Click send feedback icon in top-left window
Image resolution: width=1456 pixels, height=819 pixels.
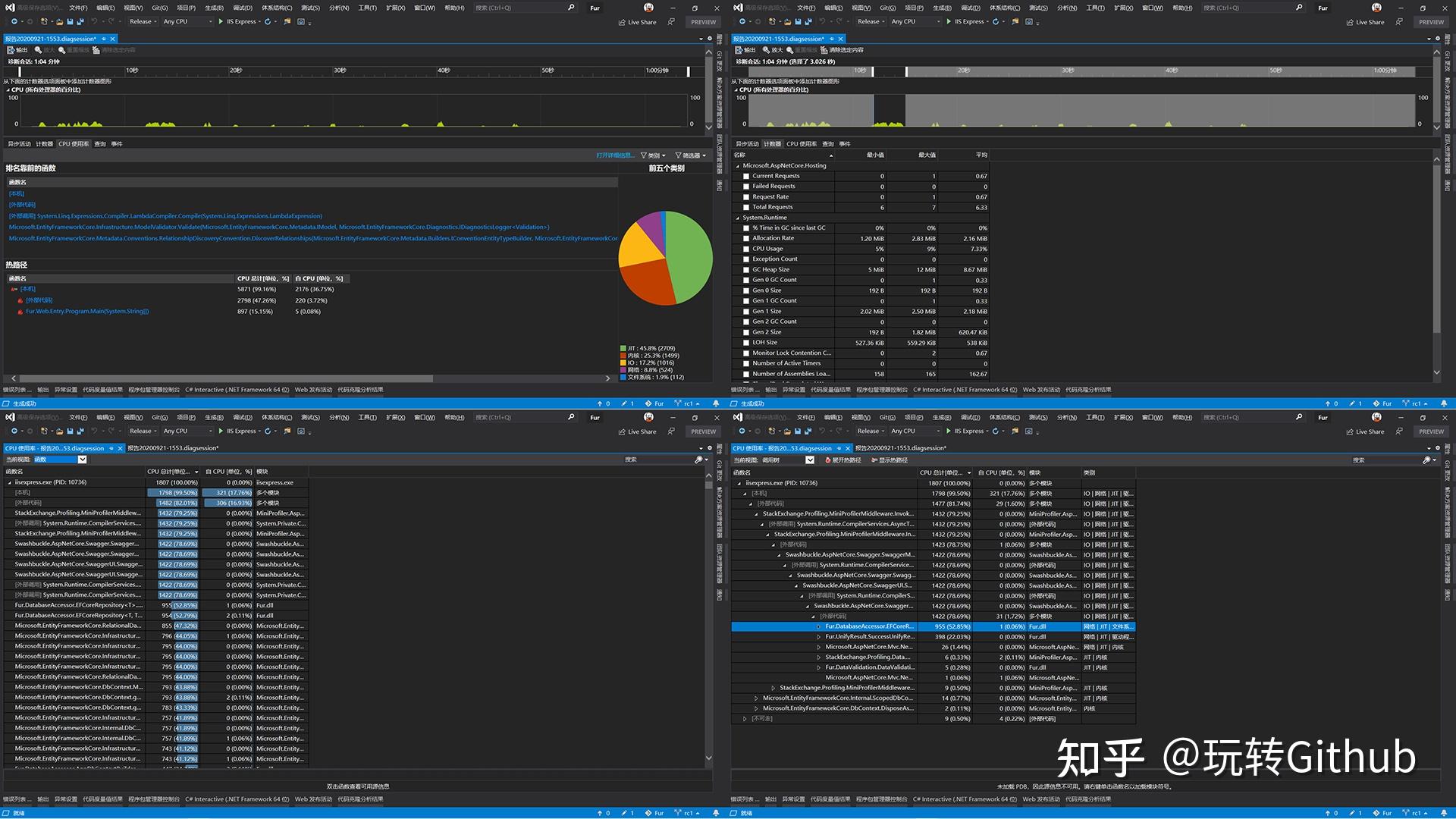coord(671,21)
